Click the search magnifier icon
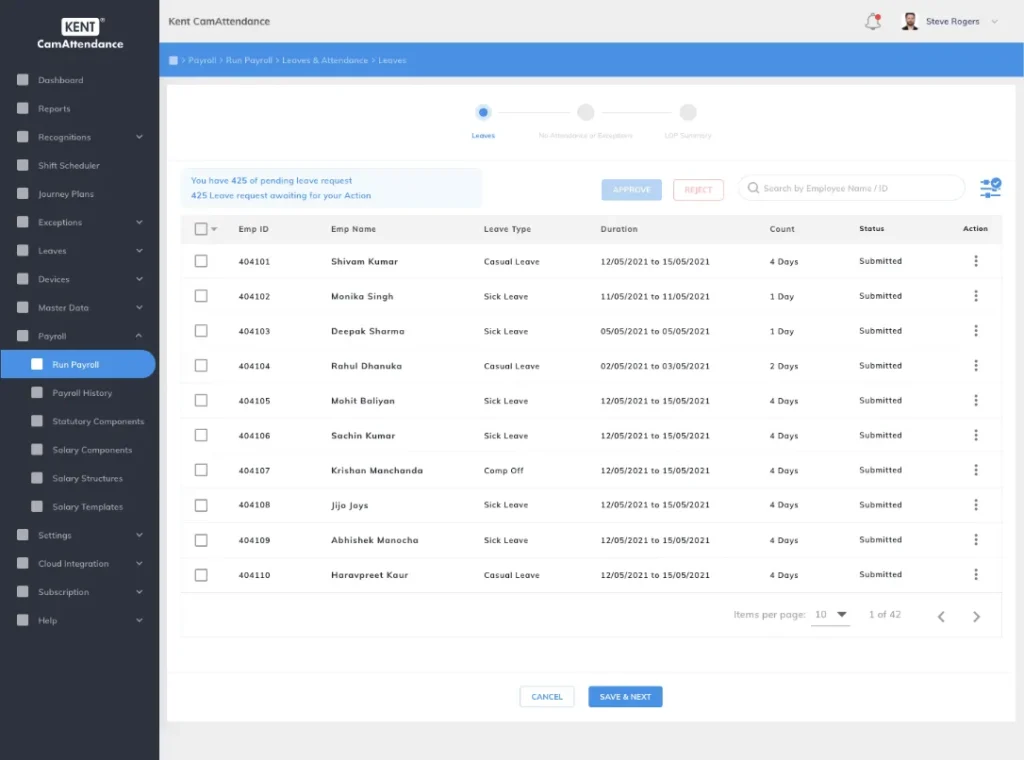 coord(753,188)
